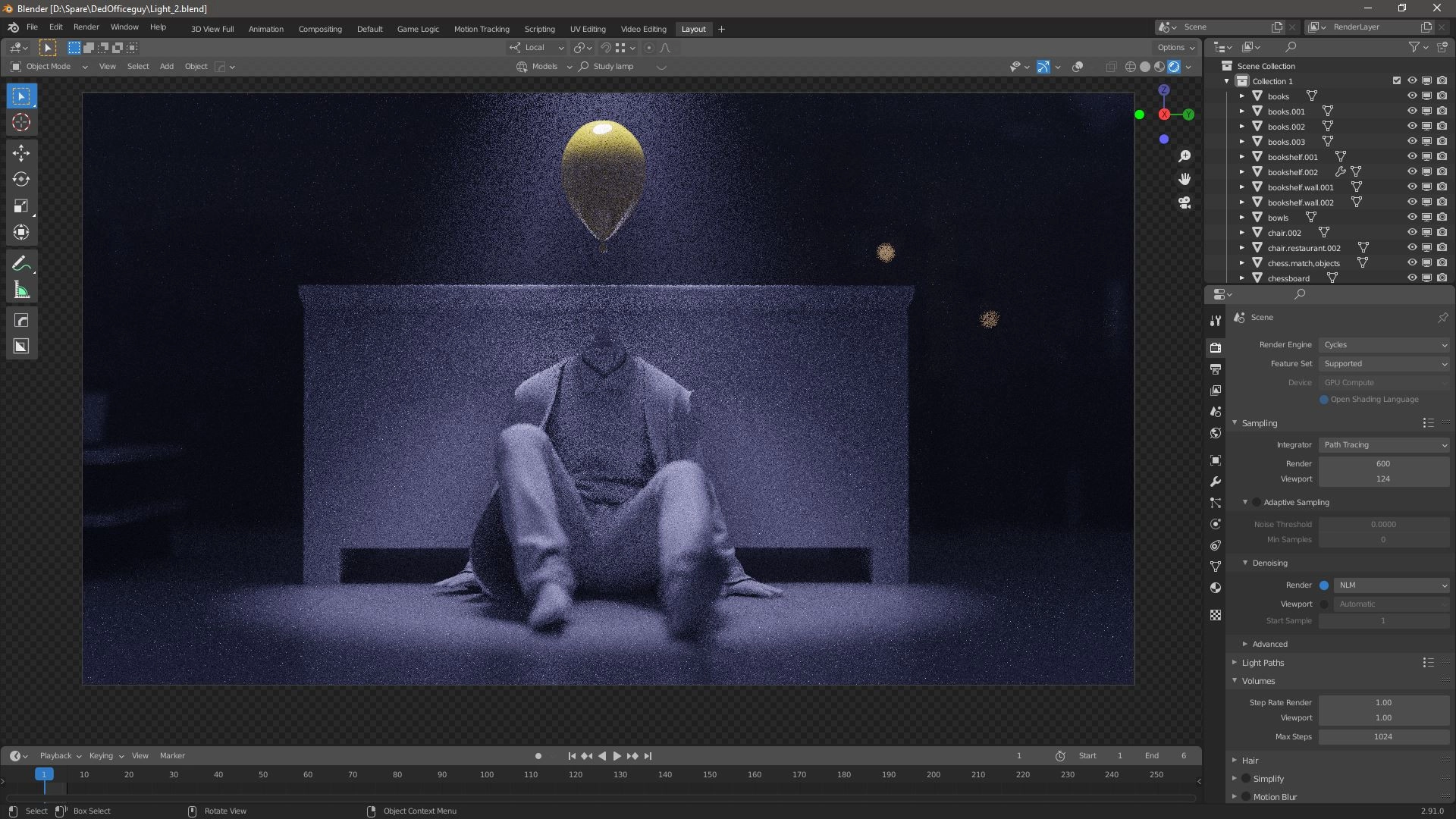Hide the books.001 object in outliner

click(x=1412, y=111)
